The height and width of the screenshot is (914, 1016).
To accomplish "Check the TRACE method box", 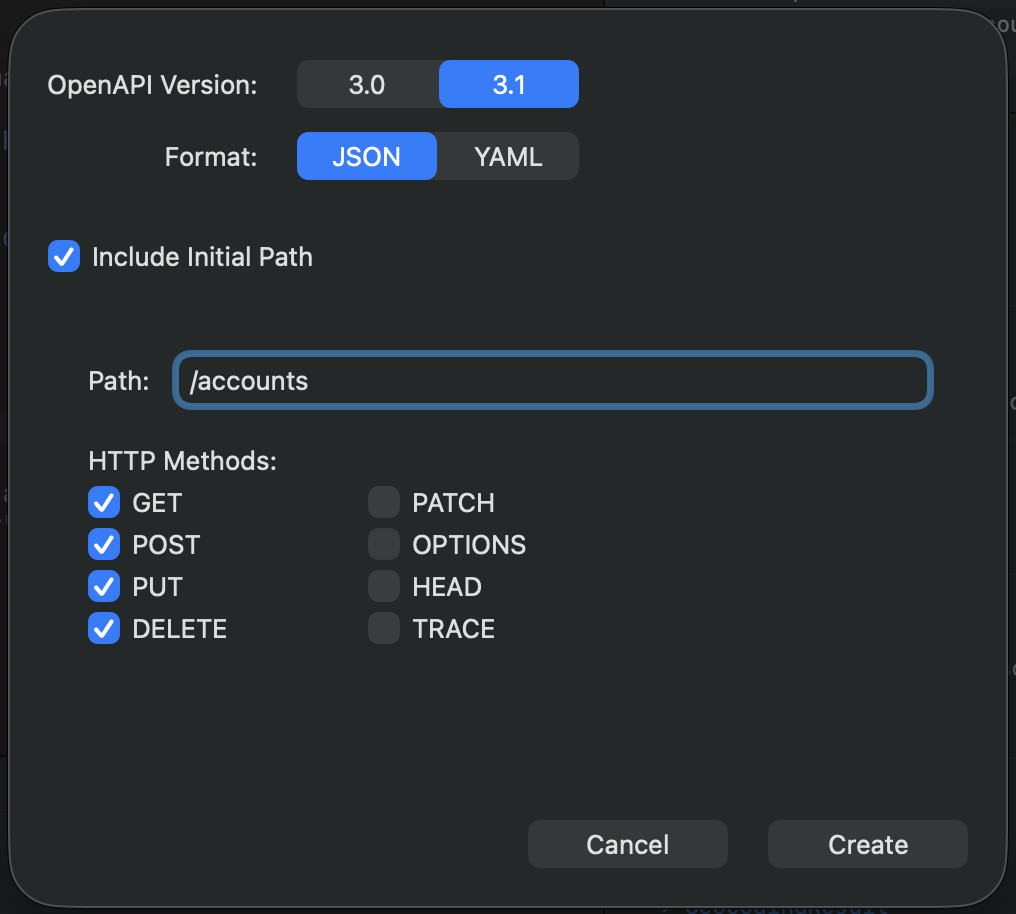I will coord(384,628).
